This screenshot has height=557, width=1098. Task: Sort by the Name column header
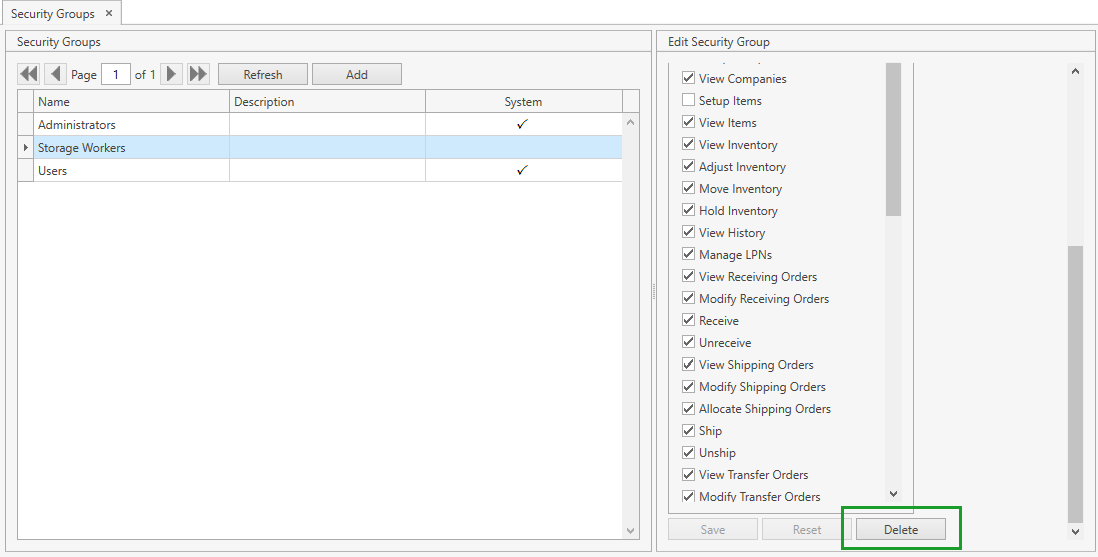click(x=130, y=101)
